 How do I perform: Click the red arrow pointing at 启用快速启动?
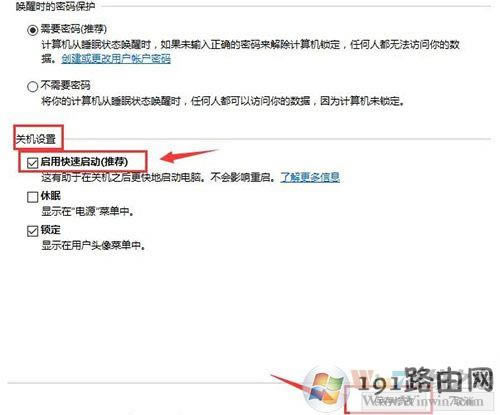click(189, 155)
